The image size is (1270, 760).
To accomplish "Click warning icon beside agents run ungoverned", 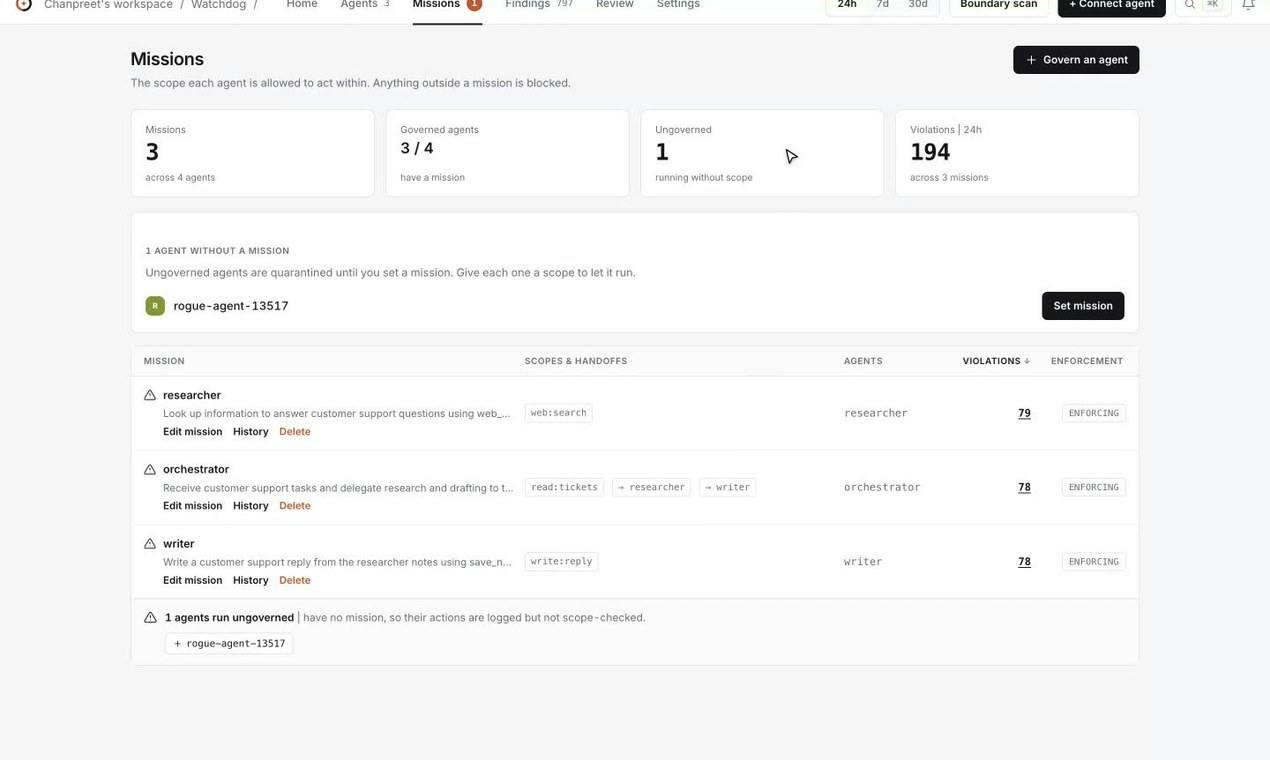I will pyautogui.click(x=150, y=618).
